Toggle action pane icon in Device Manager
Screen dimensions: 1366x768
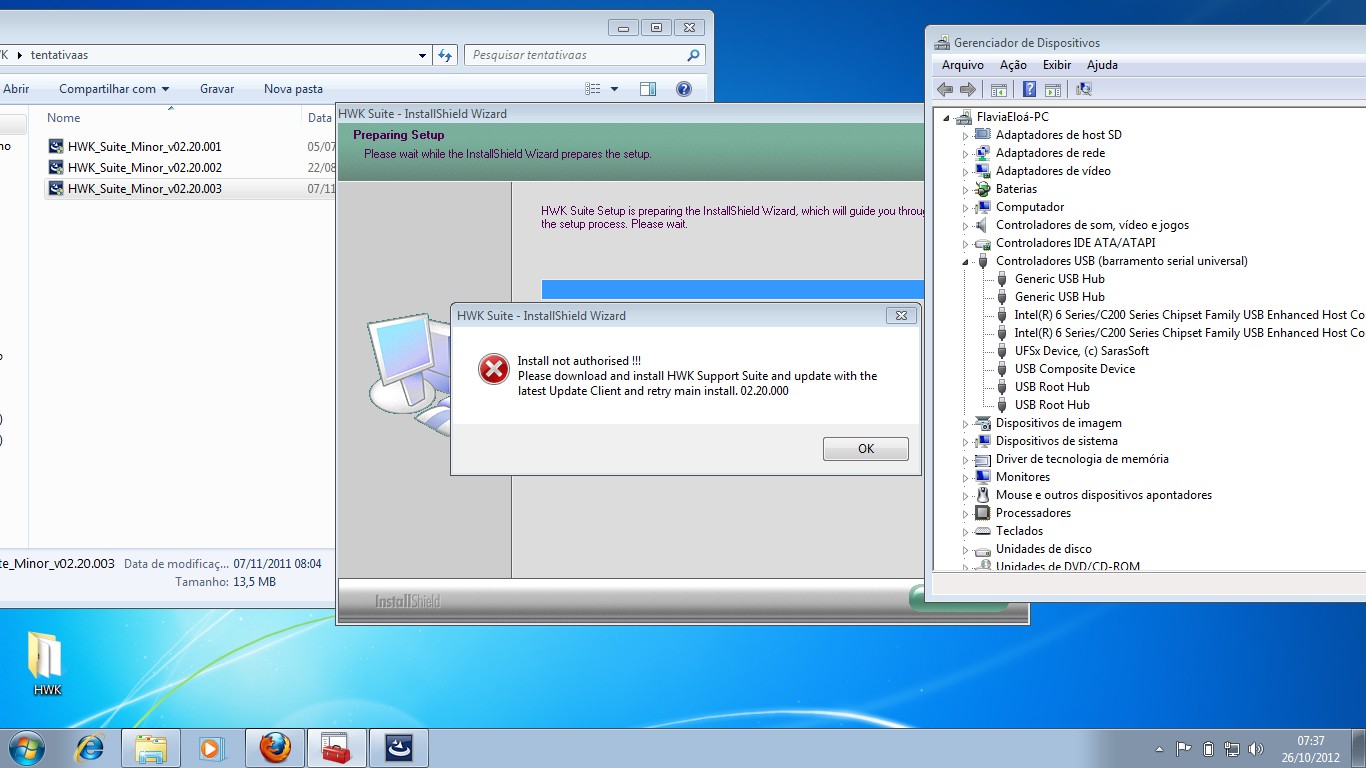click(1053, 89)
